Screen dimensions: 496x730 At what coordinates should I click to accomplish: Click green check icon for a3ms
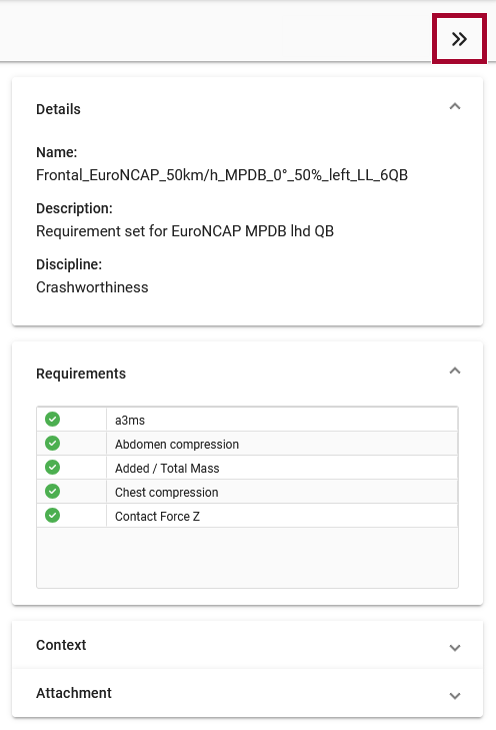tap(53, 419)
